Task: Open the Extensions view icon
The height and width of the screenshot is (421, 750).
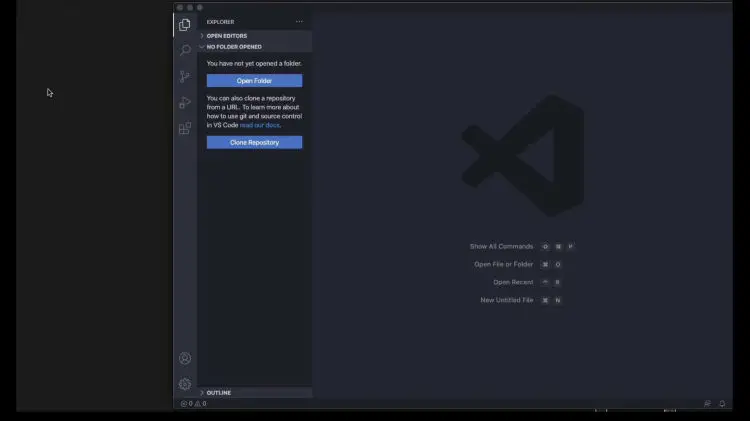Action: coord(185,128)
